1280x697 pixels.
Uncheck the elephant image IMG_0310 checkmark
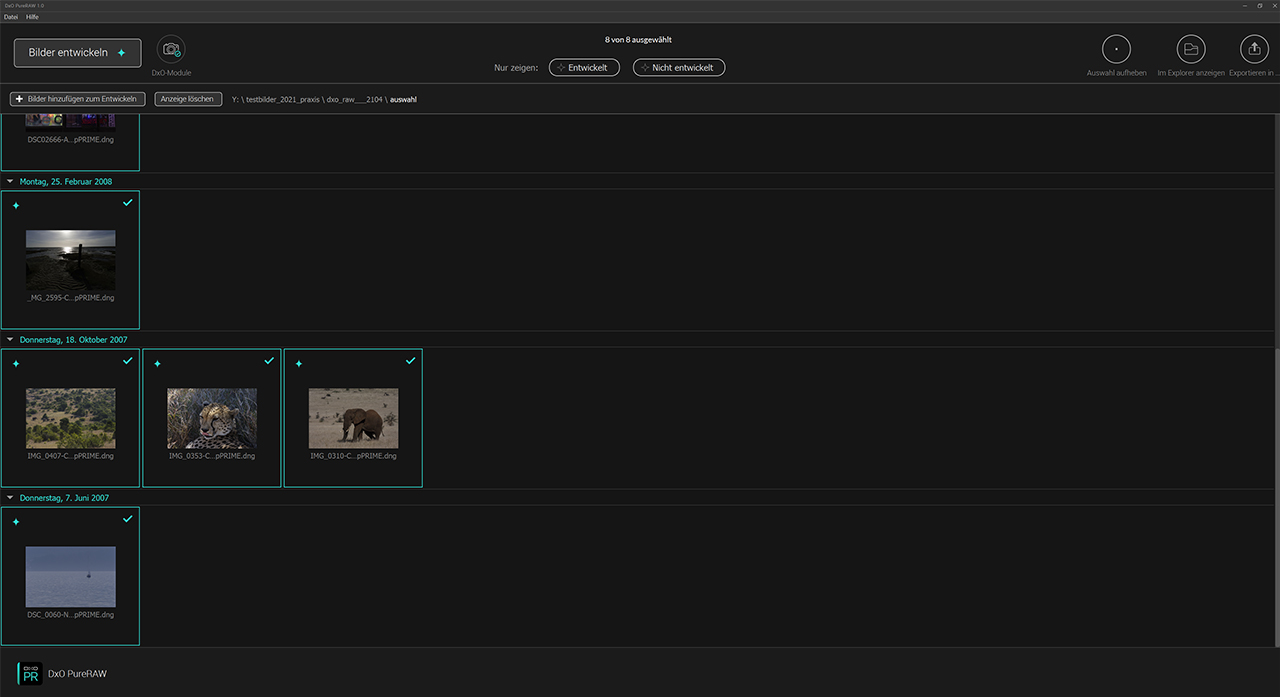tap(410, 361)
